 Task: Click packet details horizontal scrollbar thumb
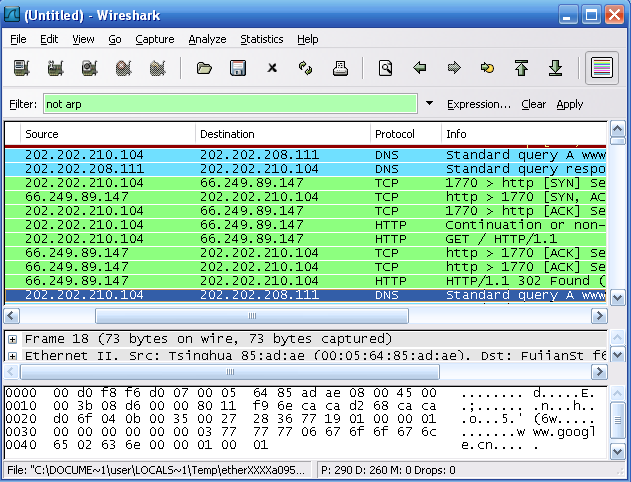pyautogui.click(x=230, y=372)
